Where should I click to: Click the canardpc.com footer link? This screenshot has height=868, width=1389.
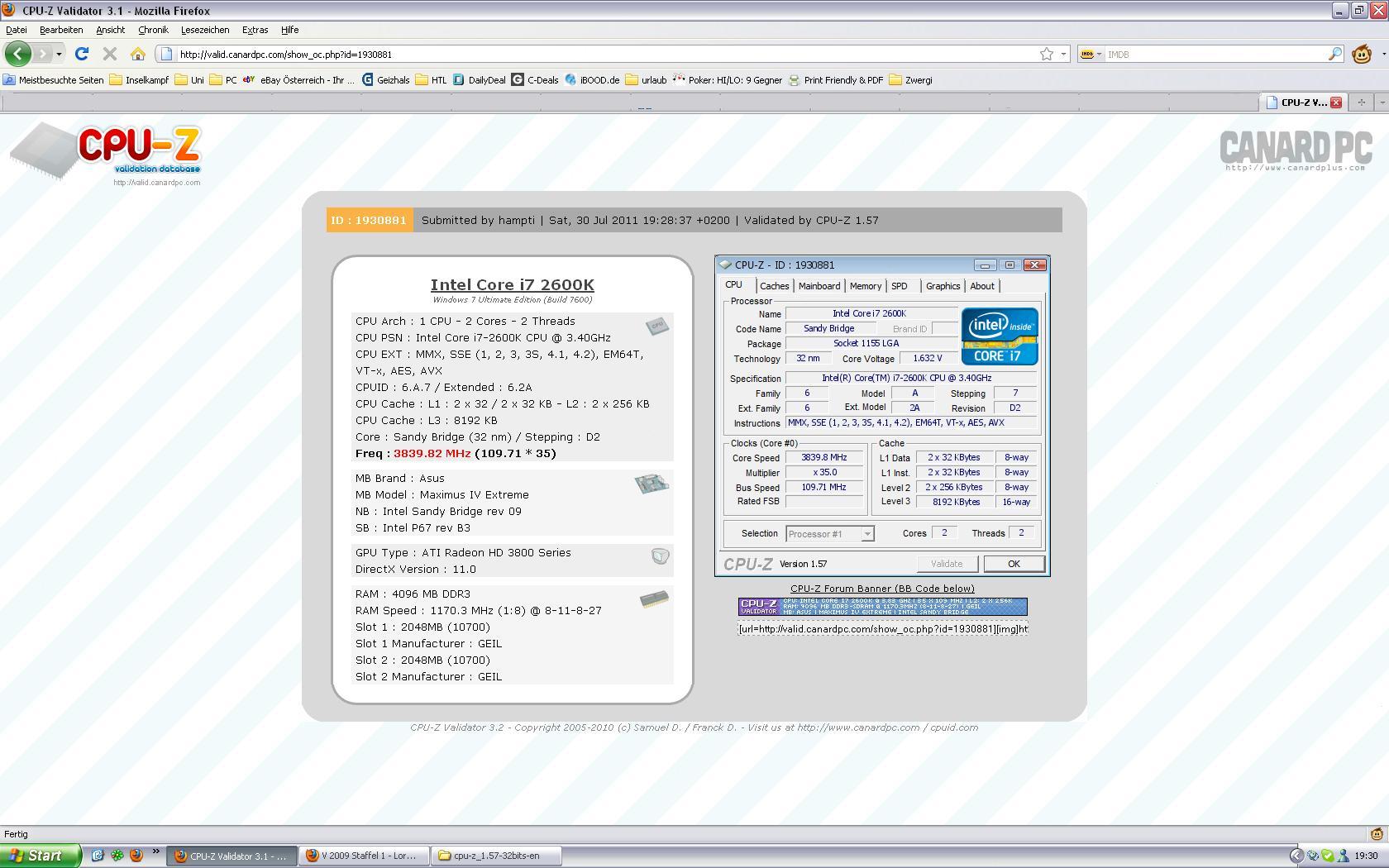[858, 727]
